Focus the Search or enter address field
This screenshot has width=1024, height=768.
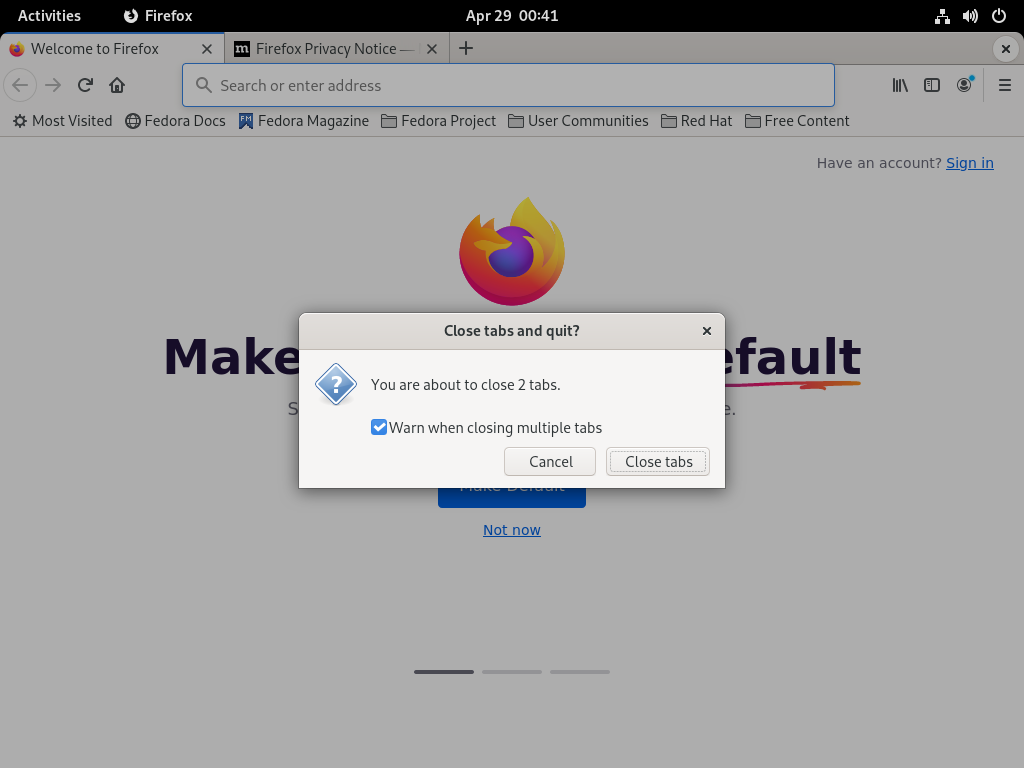(x=508, y=85)
